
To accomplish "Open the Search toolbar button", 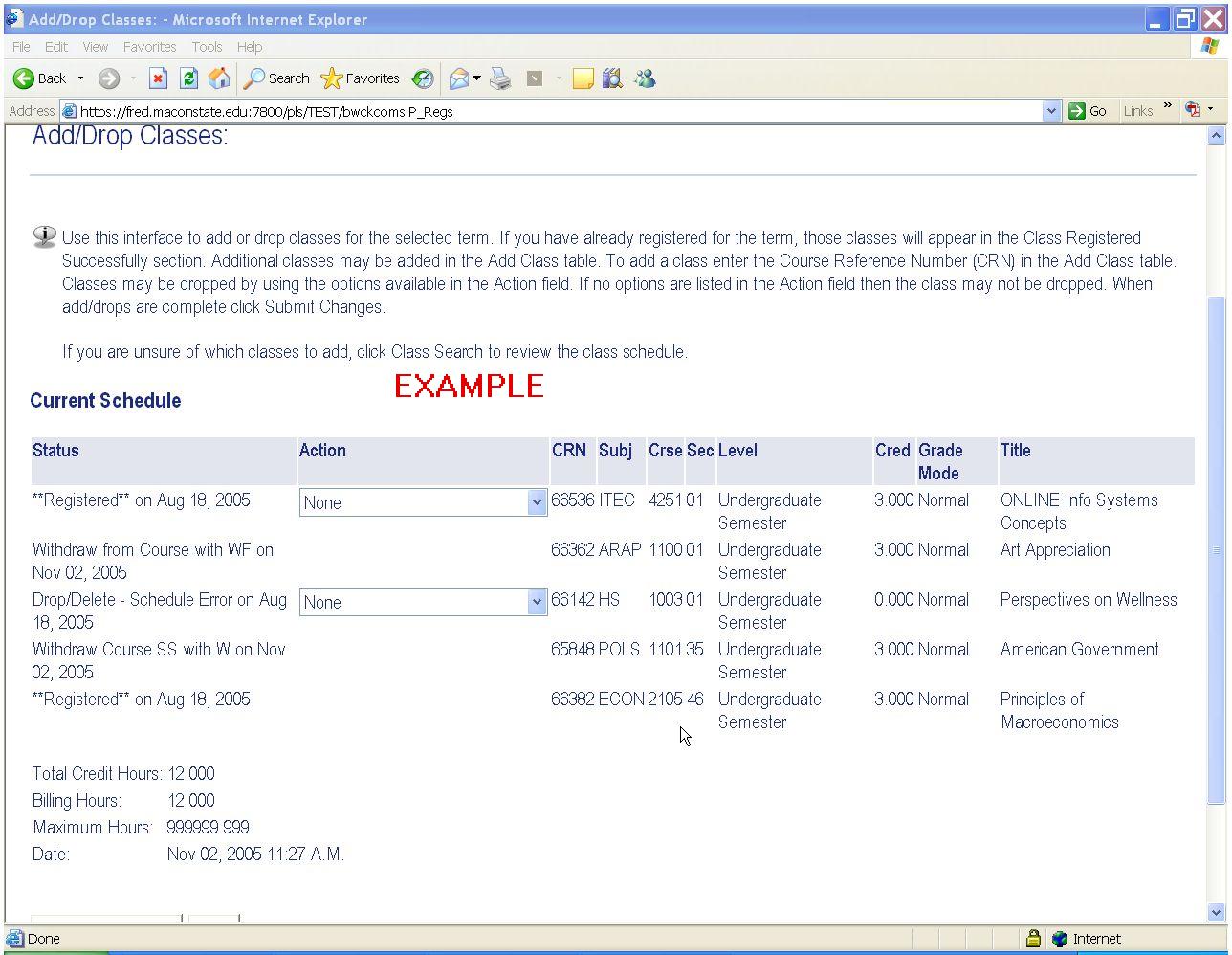I will tap(276, 78).
